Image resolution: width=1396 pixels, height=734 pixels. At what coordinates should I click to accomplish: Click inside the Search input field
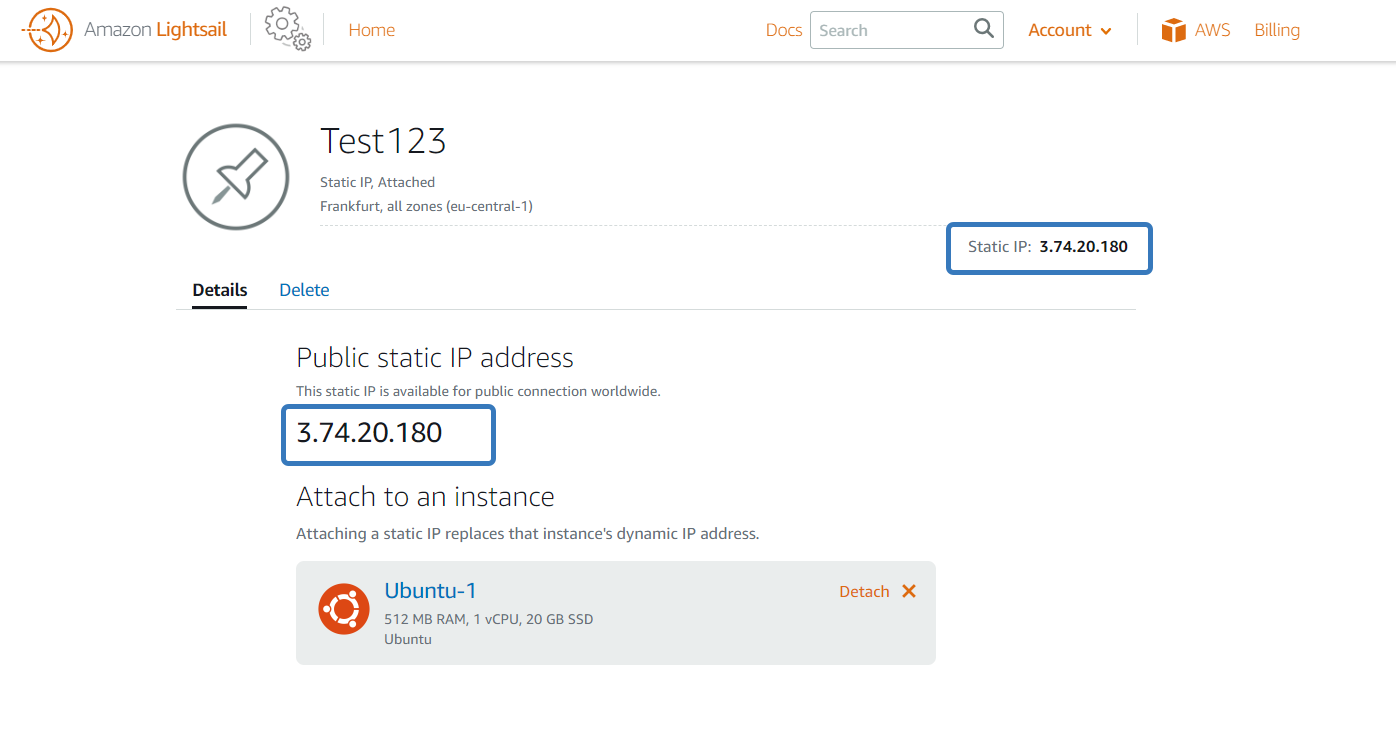[x=890, y=29]
